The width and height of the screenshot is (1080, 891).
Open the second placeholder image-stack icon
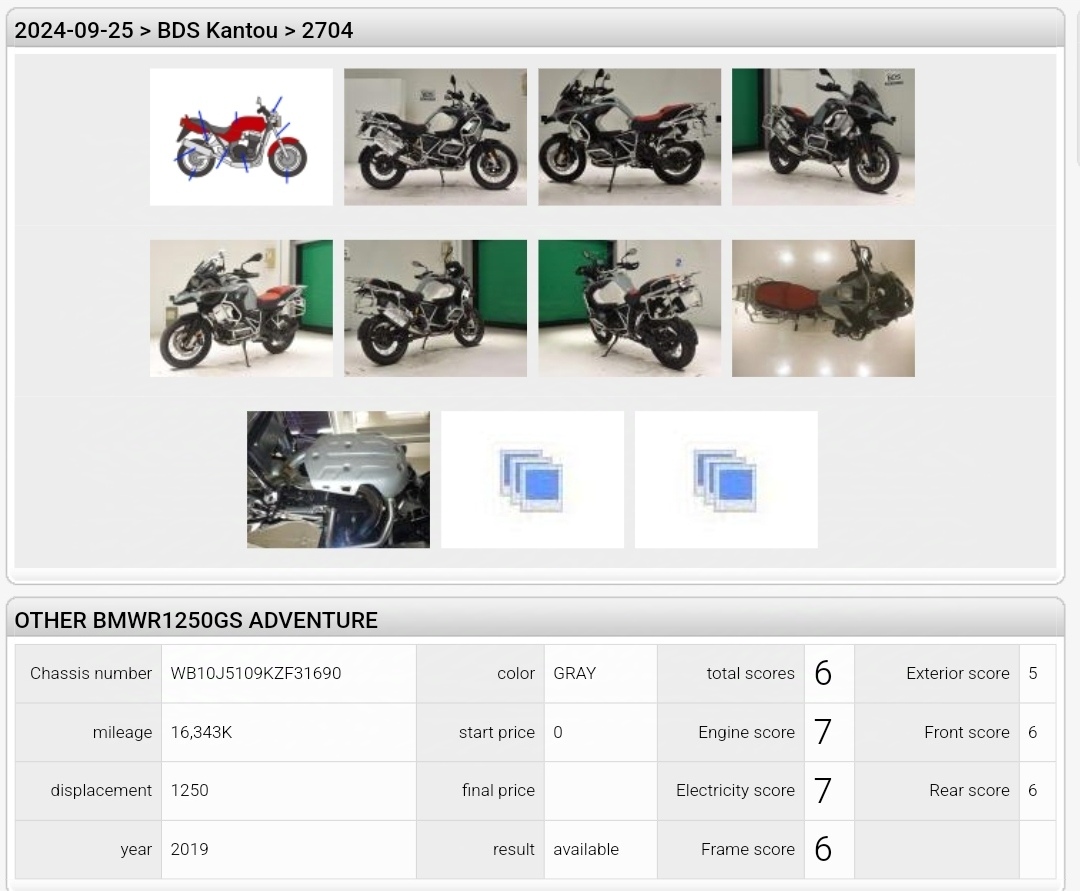[726, 479]
